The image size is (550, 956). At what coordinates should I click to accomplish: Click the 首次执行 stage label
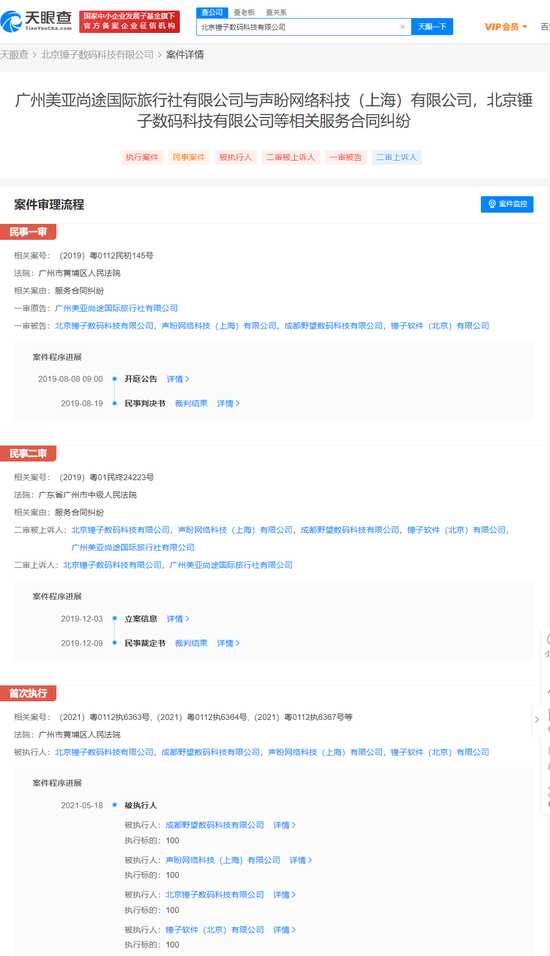point(28,693)
